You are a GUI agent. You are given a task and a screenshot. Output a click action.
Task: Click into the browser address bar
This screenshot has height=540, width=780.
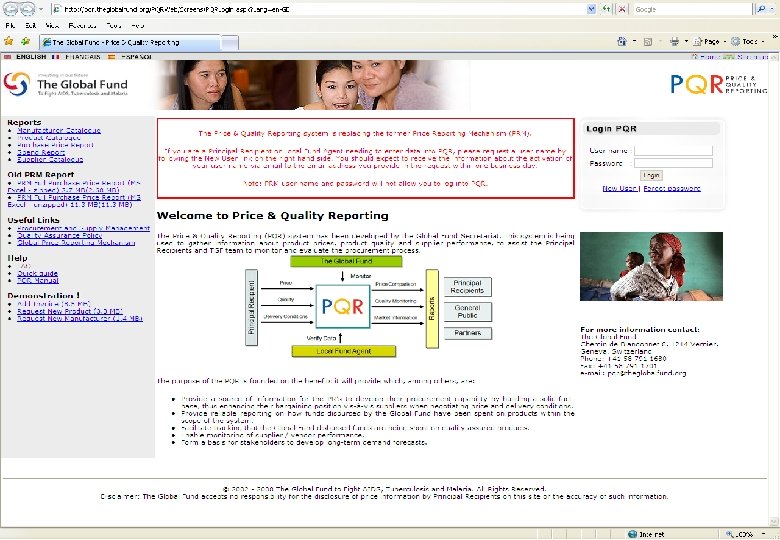click(x=318, y=9)
